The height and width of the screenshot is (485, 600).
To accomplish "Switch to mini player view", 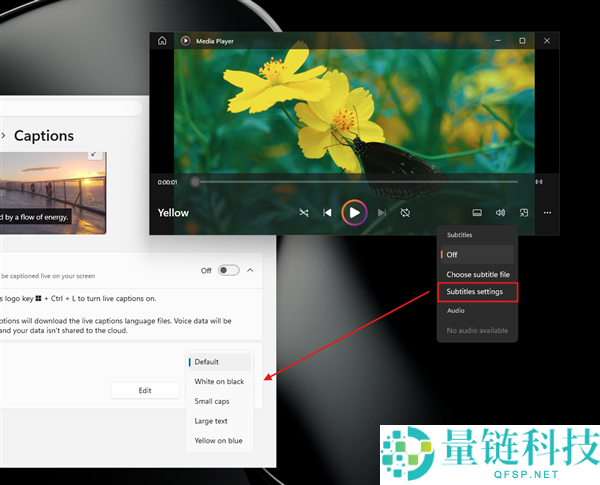I will [524, 213].
